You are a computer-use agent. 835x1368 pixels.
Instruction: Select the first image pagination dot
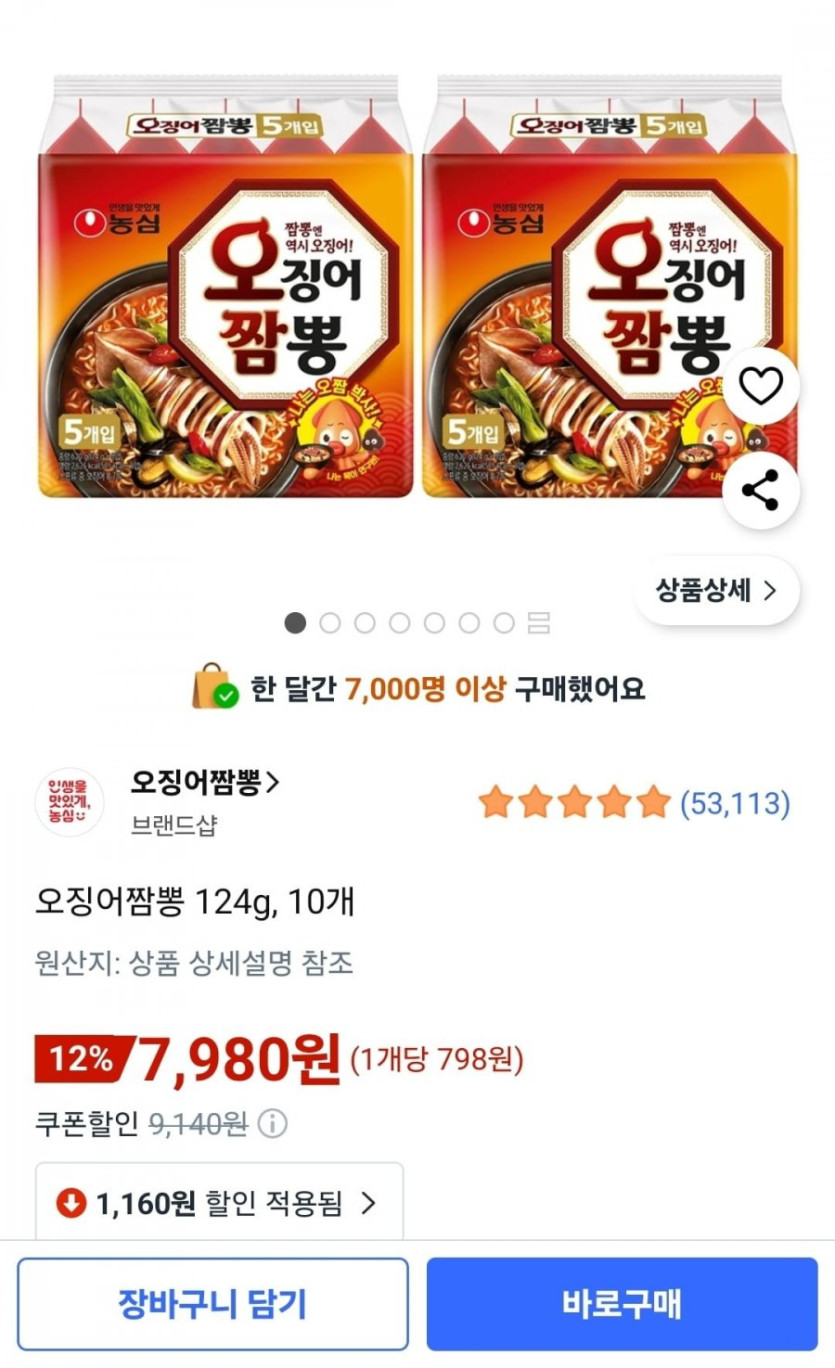coord(295,623)
